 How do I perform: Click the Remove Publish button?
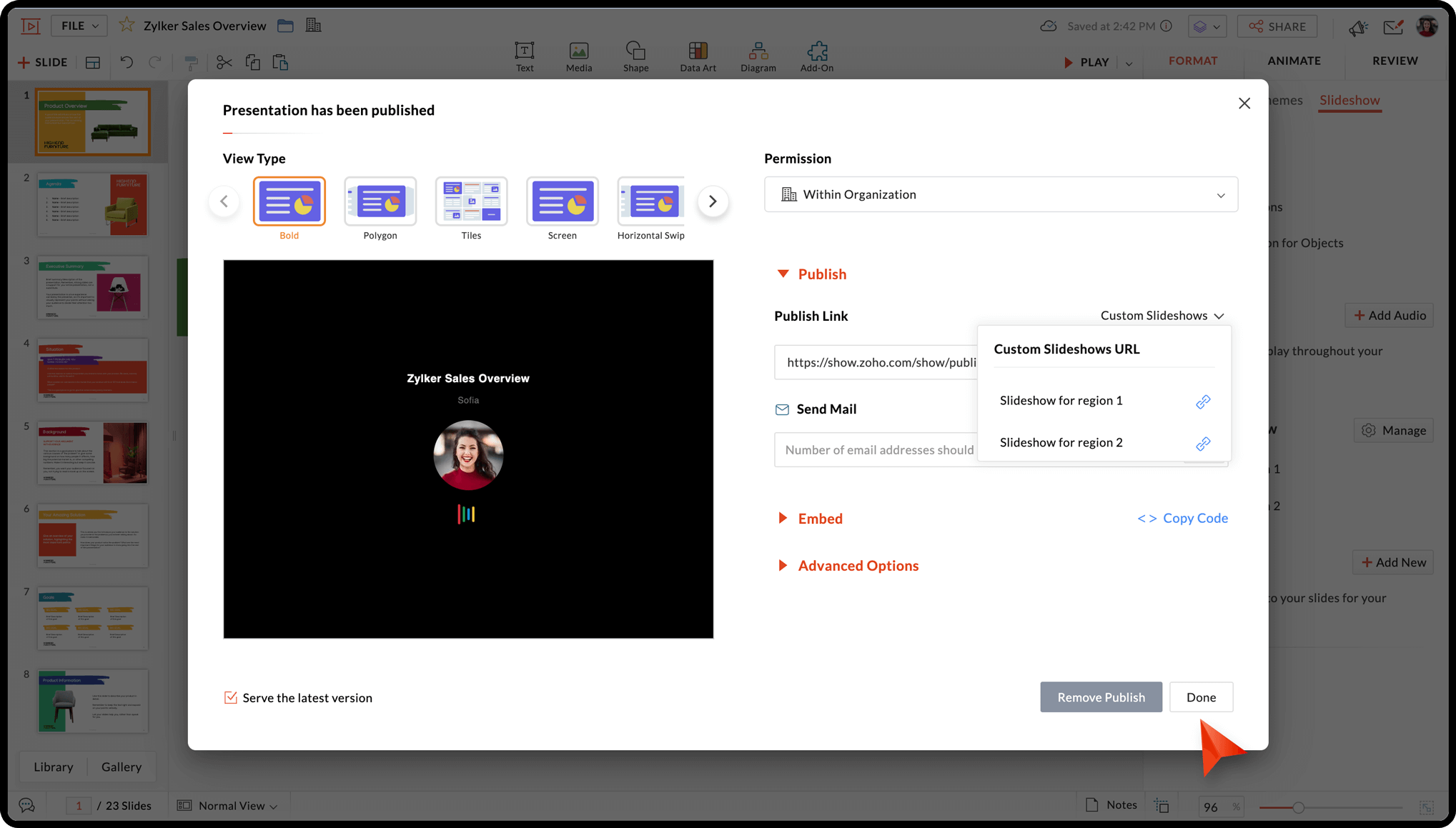[x=1100, y=697]
